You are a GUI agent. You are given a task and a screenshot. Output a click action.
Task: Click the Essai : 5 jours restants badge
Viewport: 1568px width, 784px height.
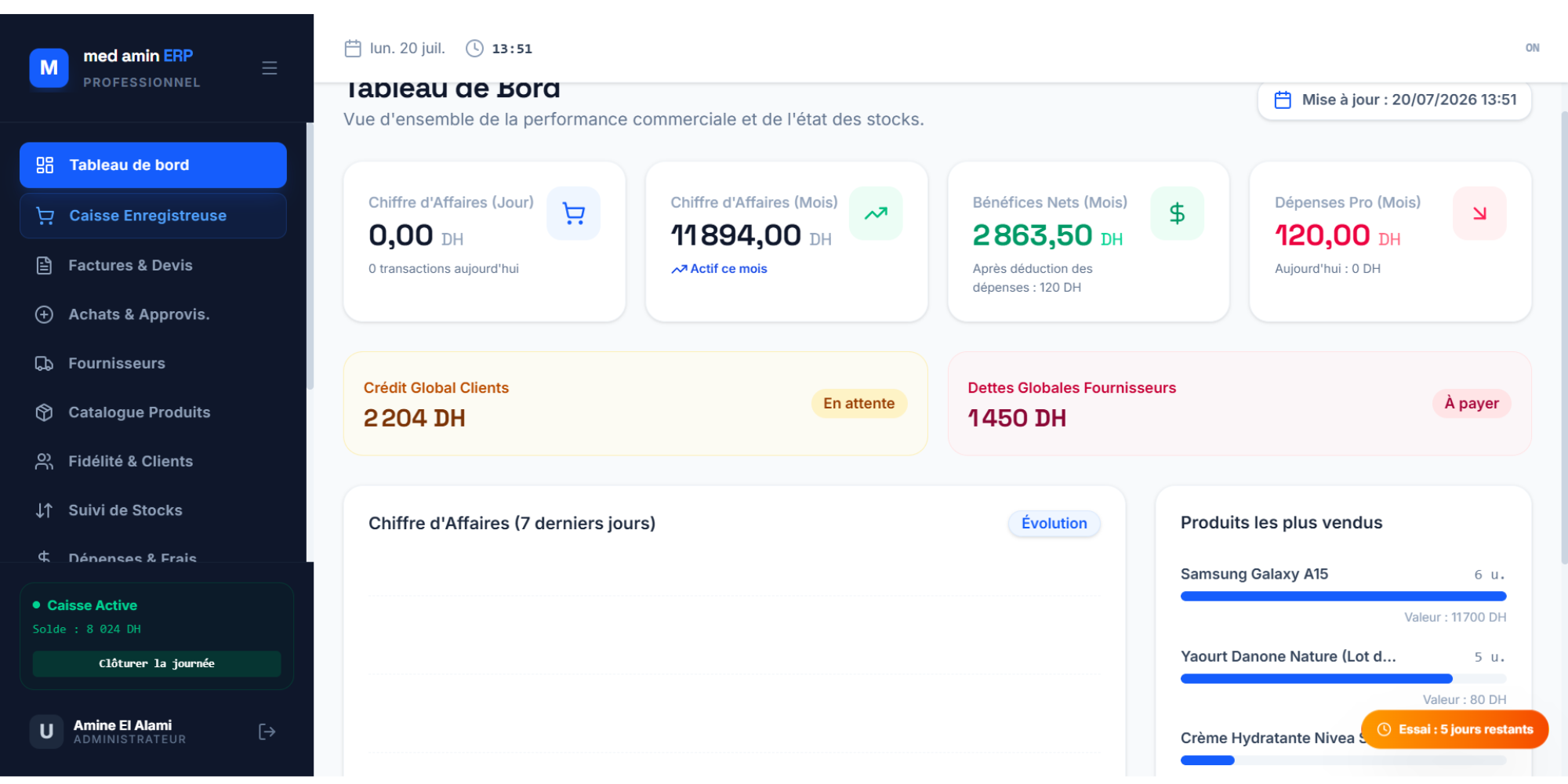pyautogui.click(x=1455, y=729)
